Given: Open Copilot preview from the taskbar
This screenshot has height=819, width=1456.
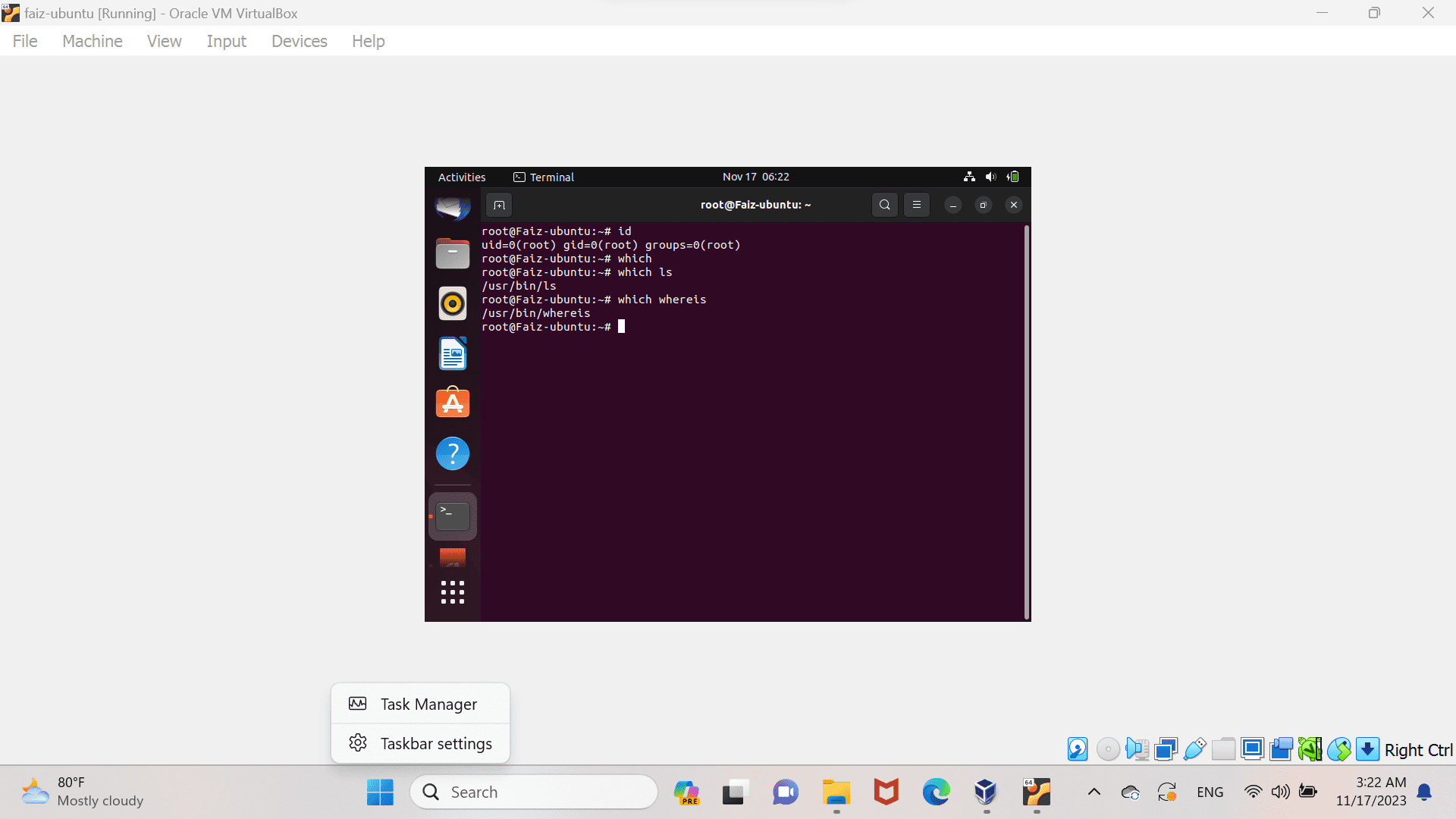Looking at the screenshot, I should 686,792.
